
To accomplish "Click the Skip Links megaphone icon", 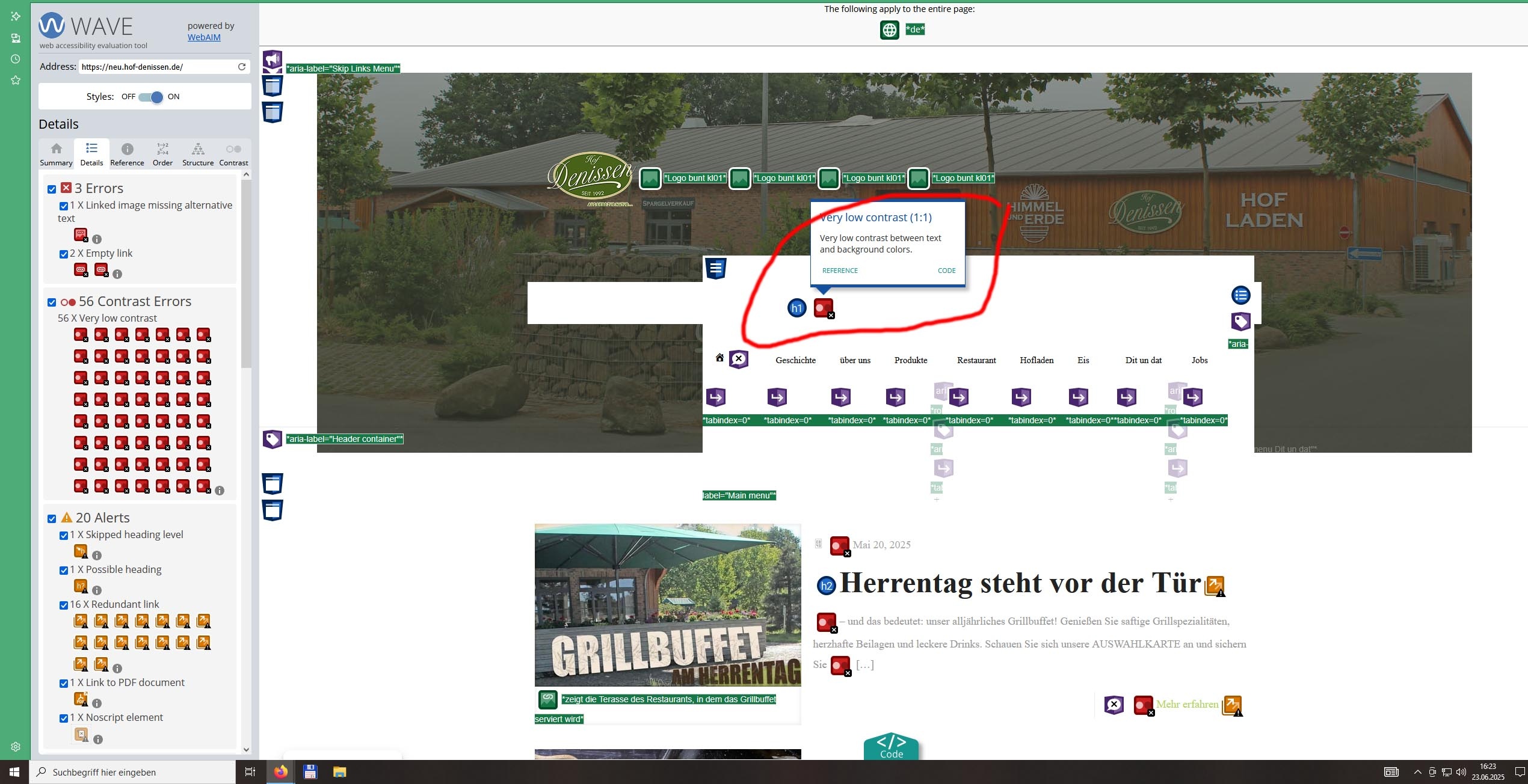I will pyautogui.click(x=273, y=60).
